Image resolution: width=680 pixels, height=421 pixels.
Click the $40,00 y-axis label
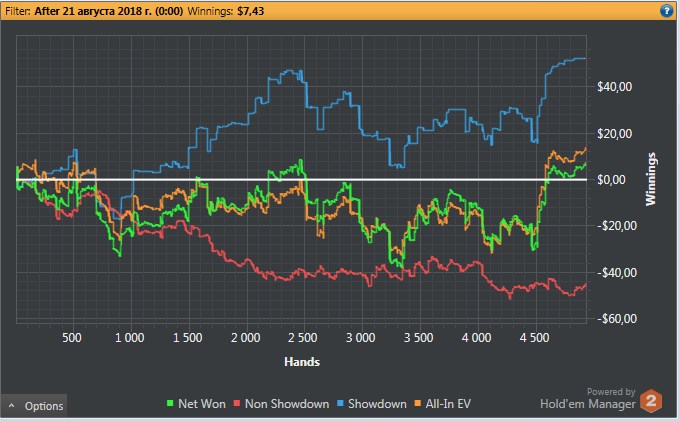coord(615,87)
